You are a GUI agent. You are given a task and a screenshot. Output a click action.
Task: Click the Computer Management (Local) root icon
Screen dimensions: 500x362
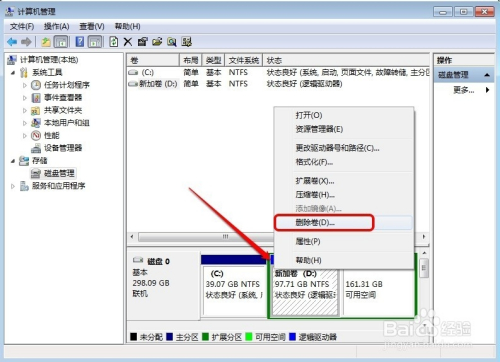[12, 60]
